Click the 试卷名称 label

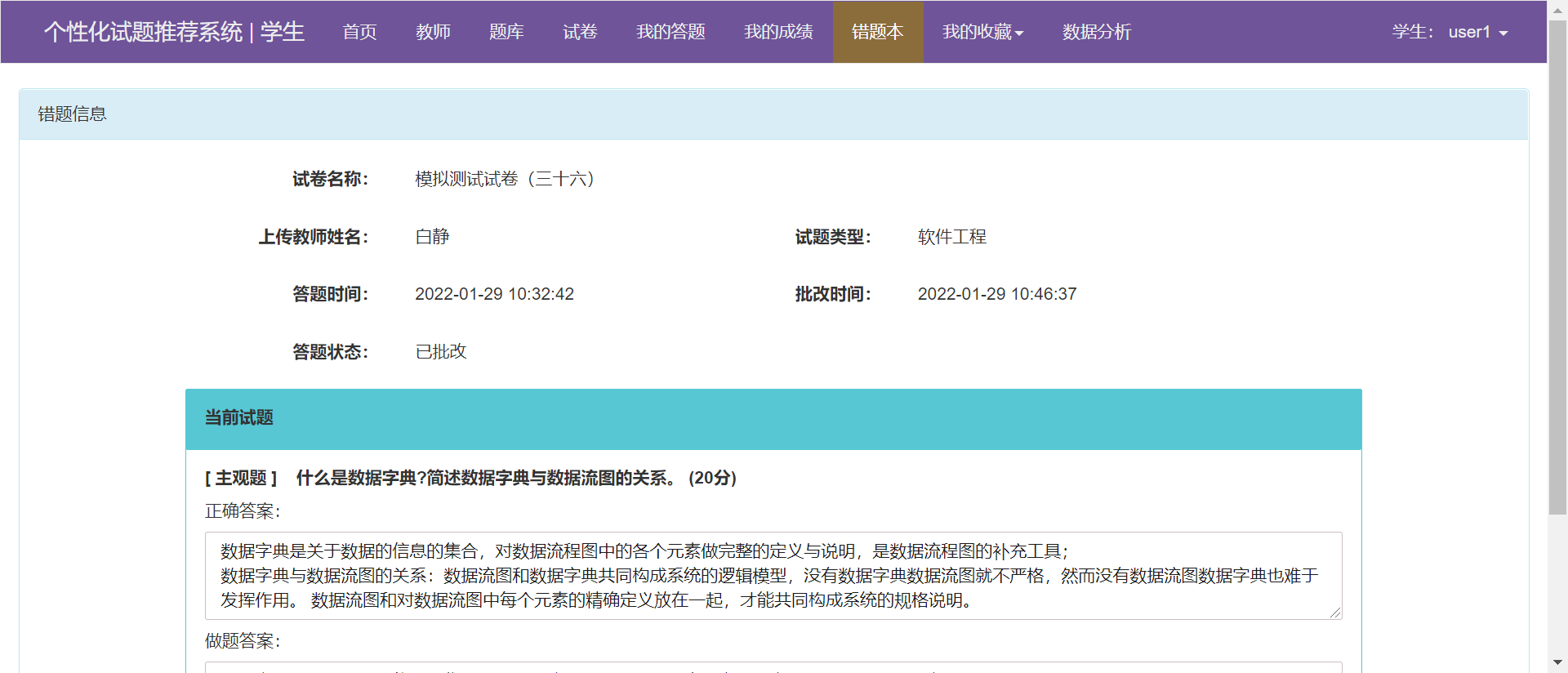pos(331,179)
